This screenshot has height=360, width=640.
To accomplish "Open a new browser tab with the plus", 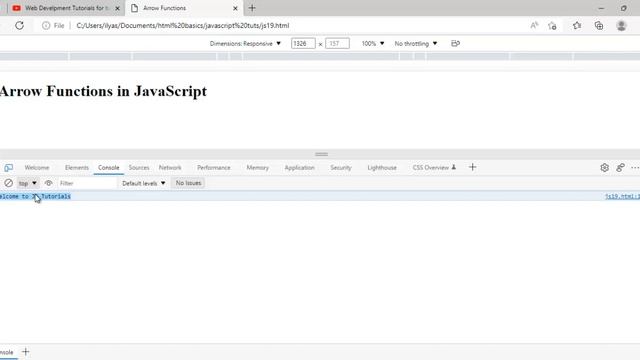I will coord(252,8).
